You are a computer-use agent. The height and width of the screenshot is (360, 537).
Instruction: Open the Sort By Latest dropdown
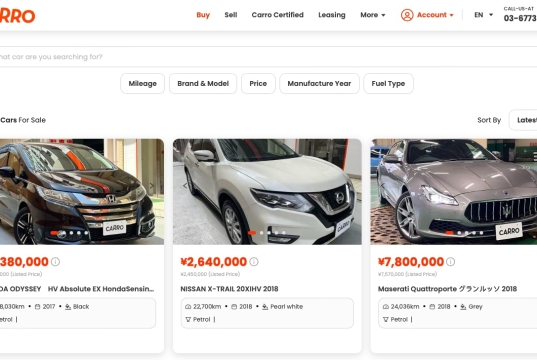[x=523, y=120]
